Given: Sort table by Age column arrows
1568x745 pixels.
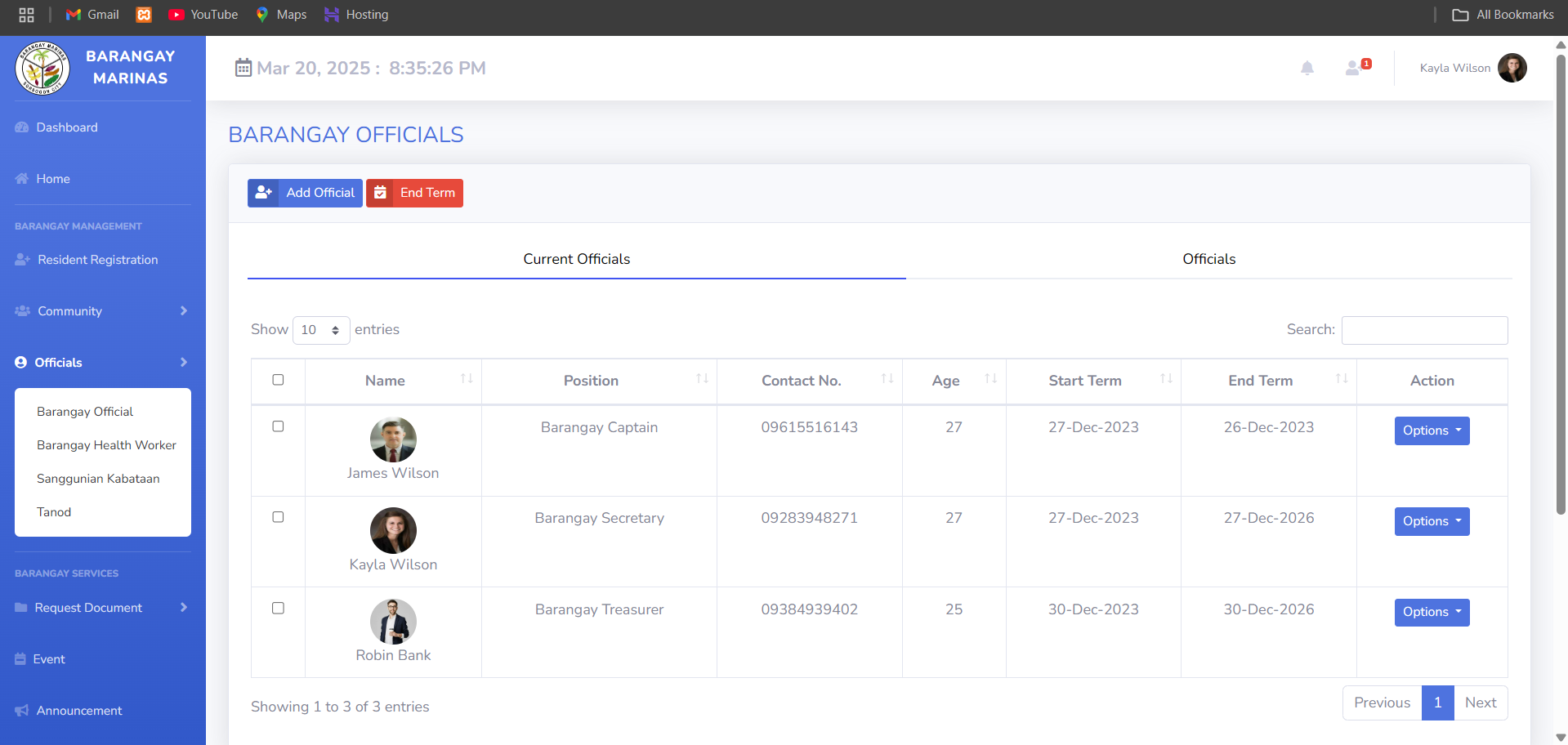Looking at the screenshot, I should click(x=990, y=379).
